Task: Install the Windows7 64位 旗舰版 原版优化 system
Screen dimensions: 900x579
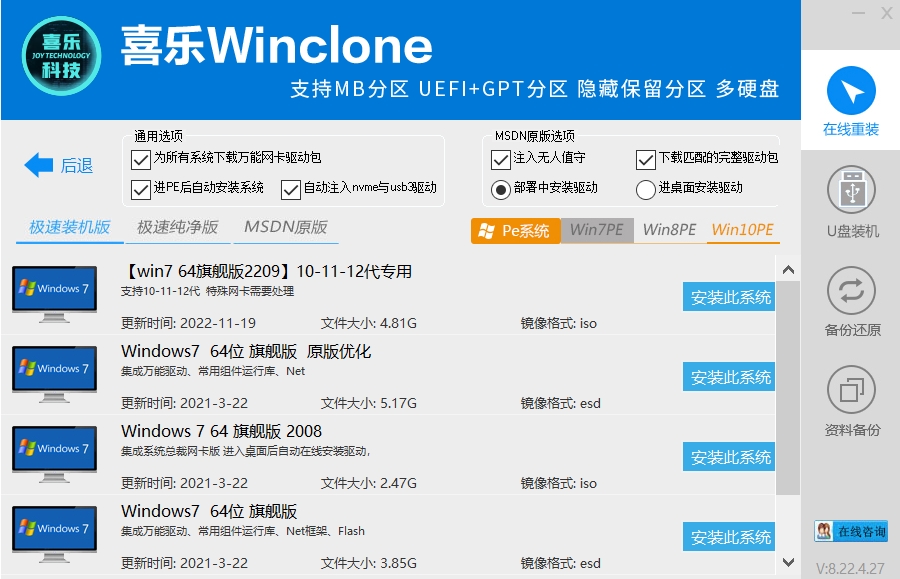Action: [729, 376]
